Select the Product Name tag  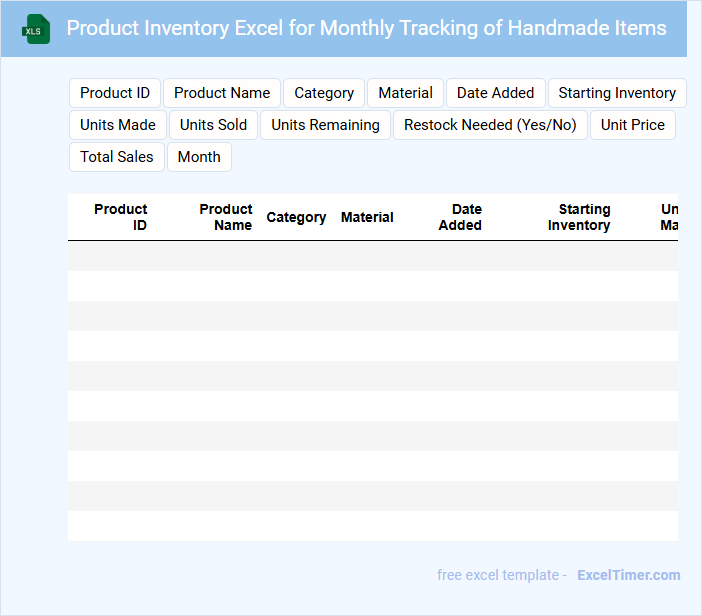[x=222, y=93]
